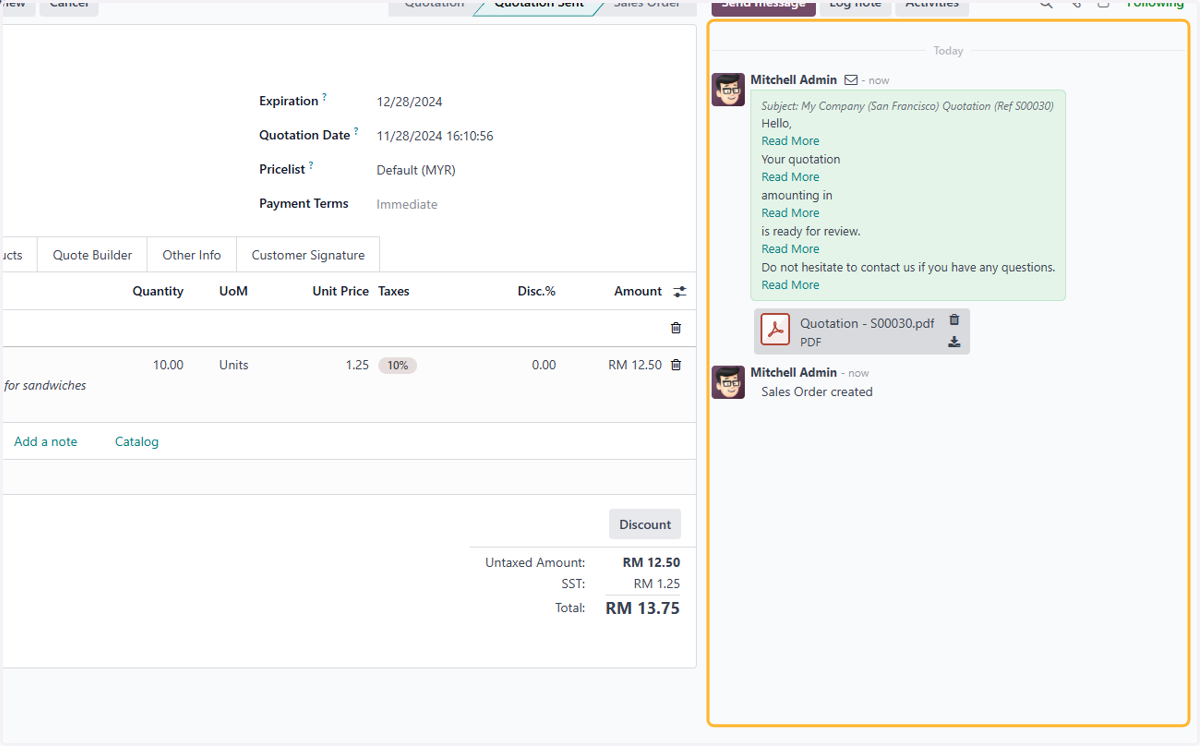This screenshot has height=746, width=1200.
Task: Click the Taxes column header
Action: tap(394, 291)
